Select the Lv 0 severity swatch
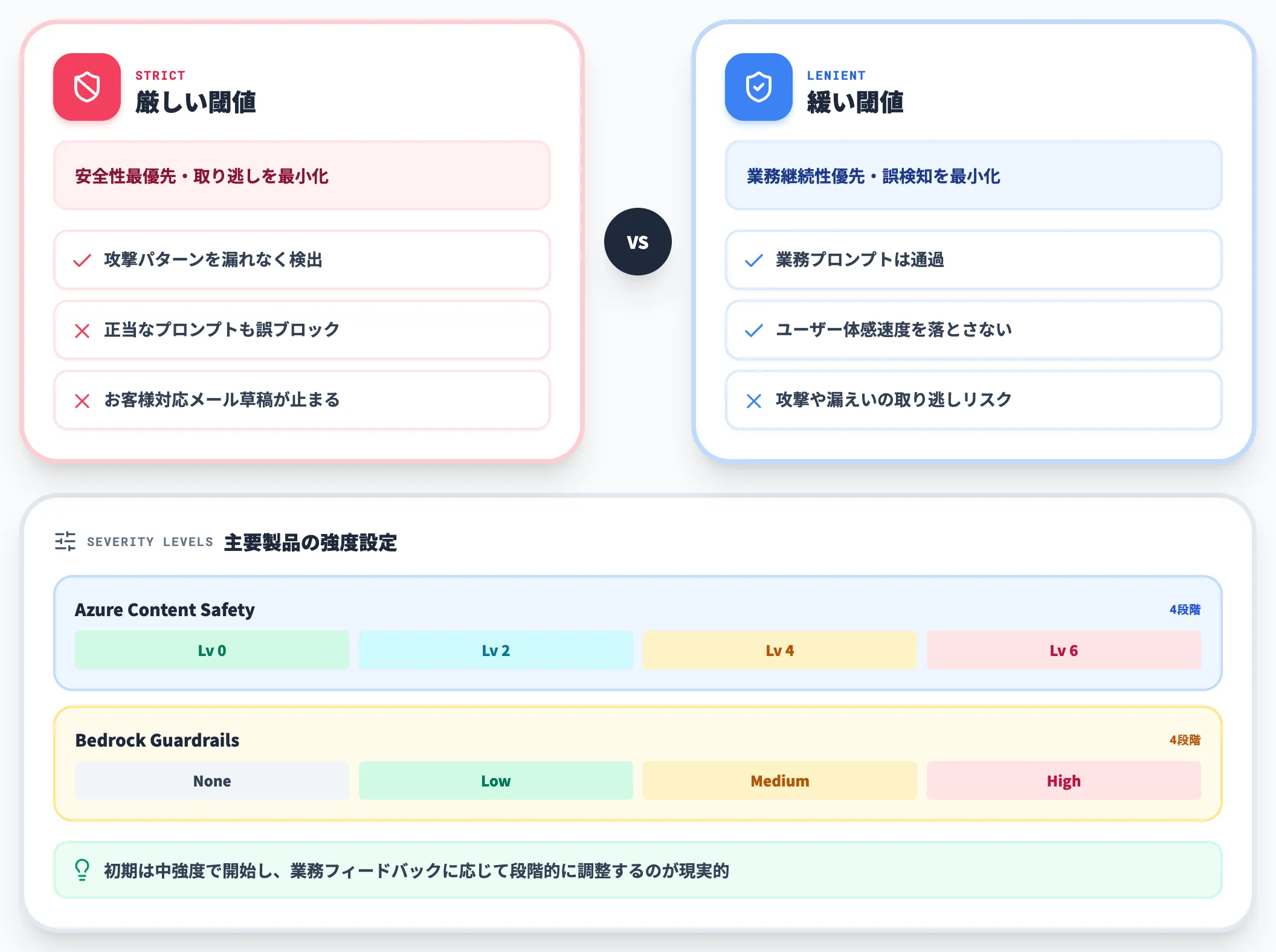1276x952 pixels. pos(212,650)
